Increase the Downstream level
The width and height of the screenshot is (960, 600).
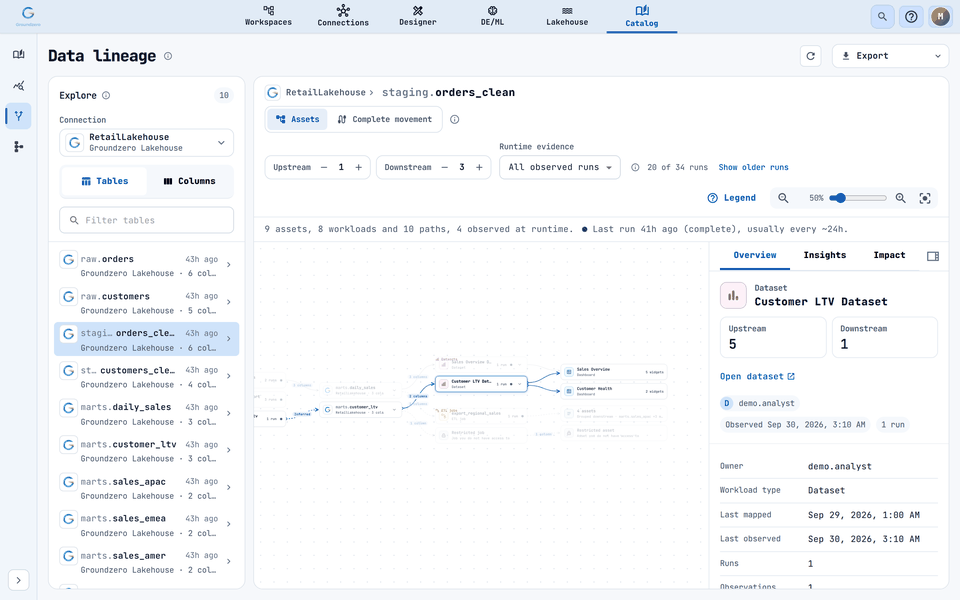pos(479,167)
